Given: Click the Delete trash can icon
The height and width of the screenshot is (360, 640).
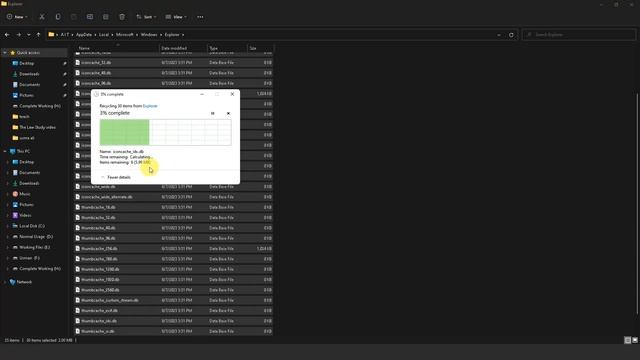Looking at the screenshot, I should pyautogui.click(x=122, y=17).
